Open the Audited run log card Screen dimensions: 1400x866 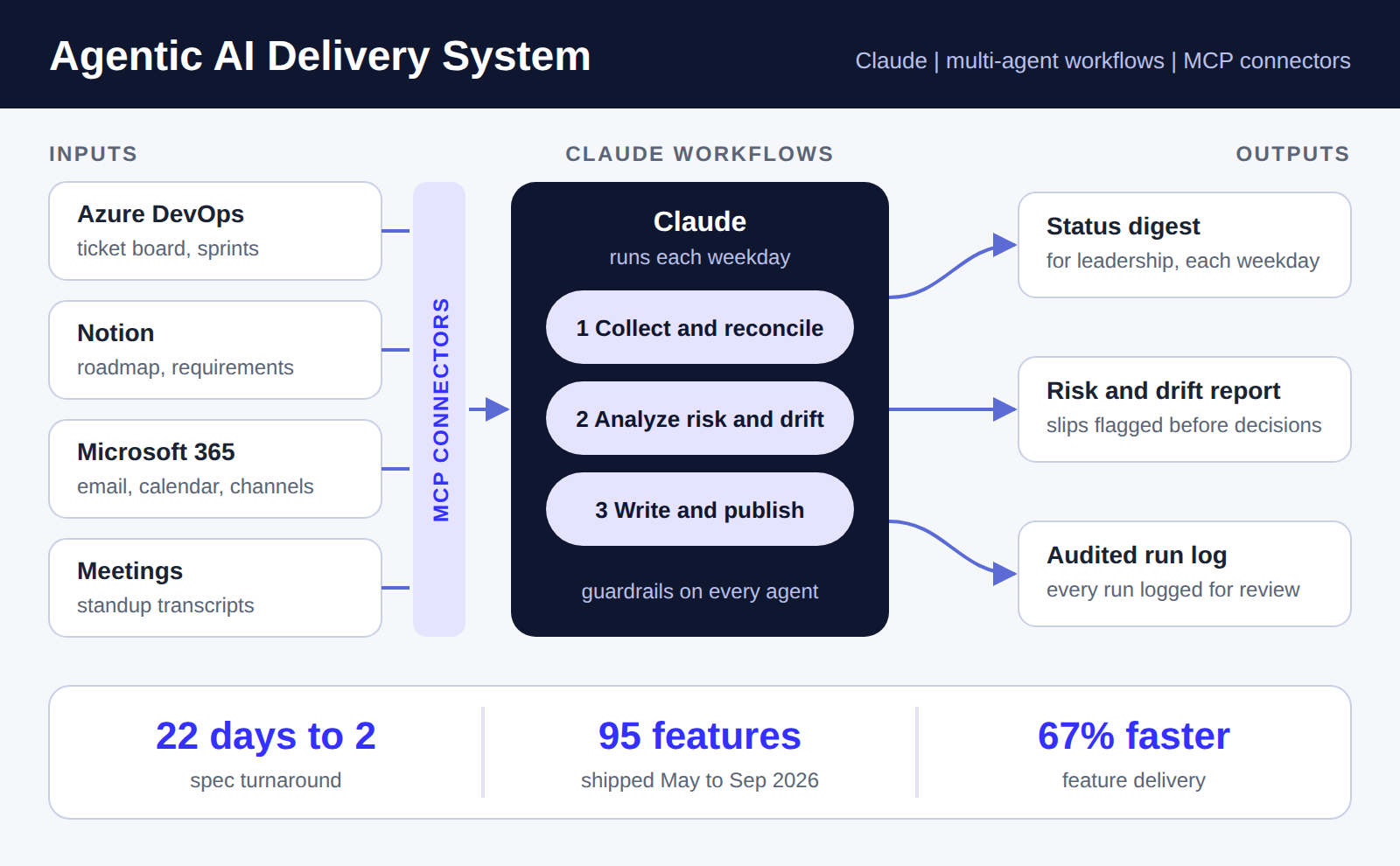(x=1185, y=574)
